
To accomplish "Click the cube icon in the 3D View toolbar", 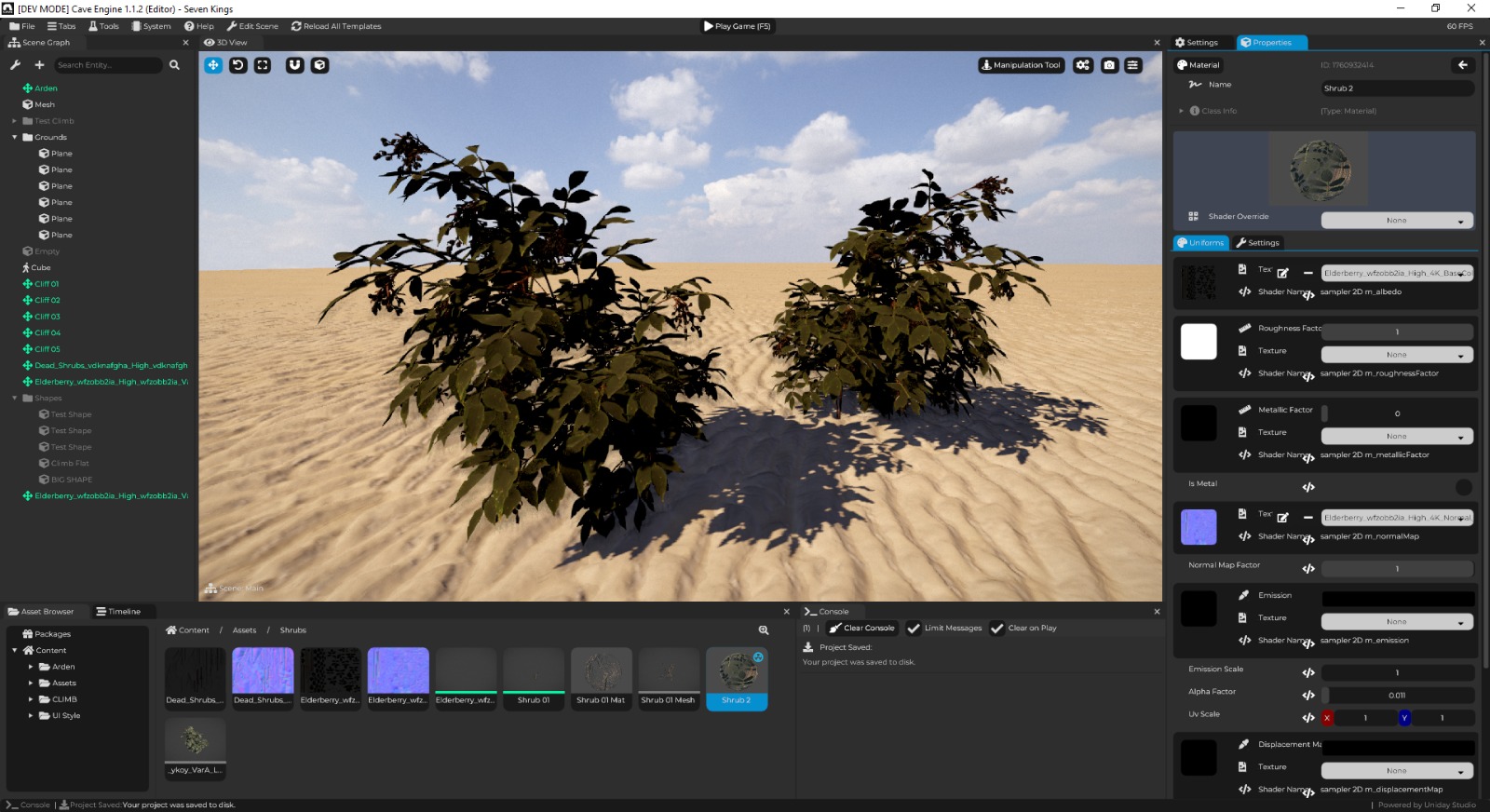I will (x=319, y=65).
